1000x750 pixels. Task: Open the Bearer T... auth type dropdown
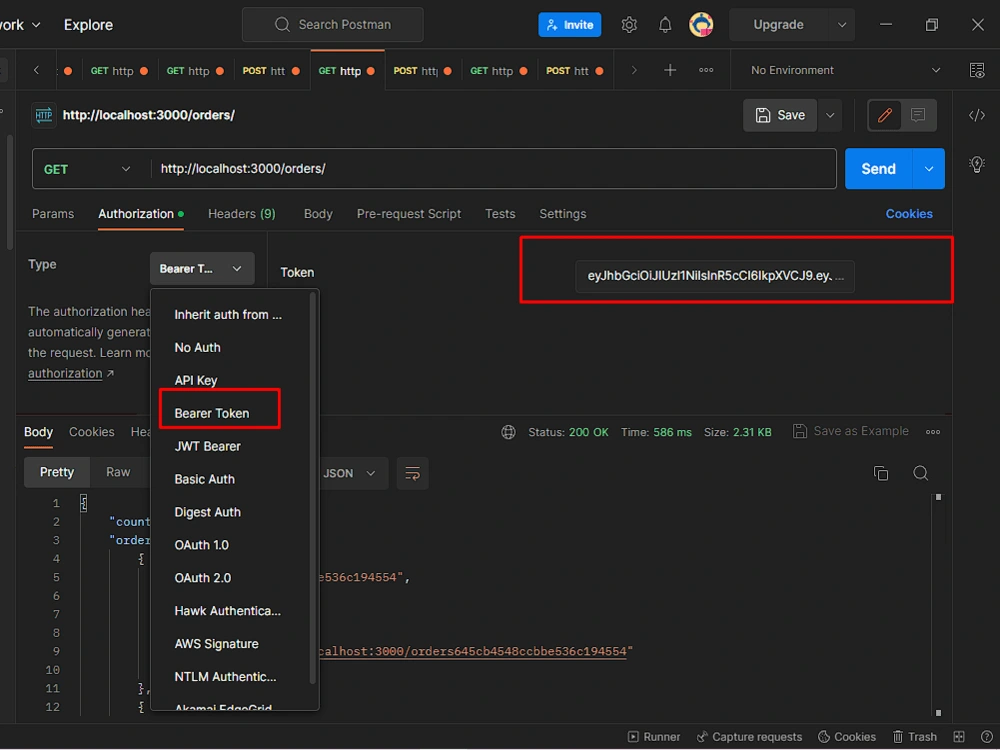pyautogui.click(x=202, y=268)
